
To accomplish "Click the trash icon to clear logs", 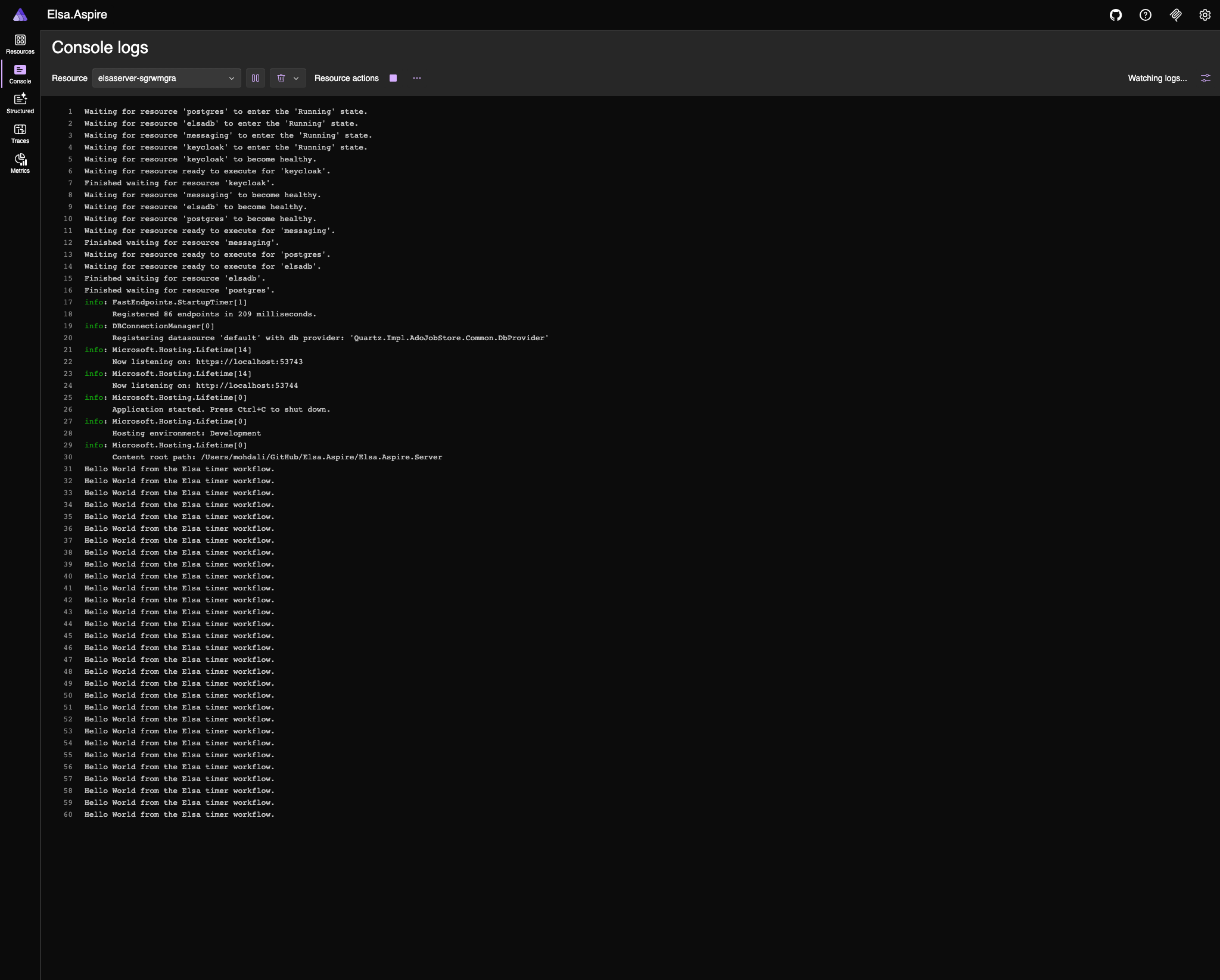I will 281,78.
